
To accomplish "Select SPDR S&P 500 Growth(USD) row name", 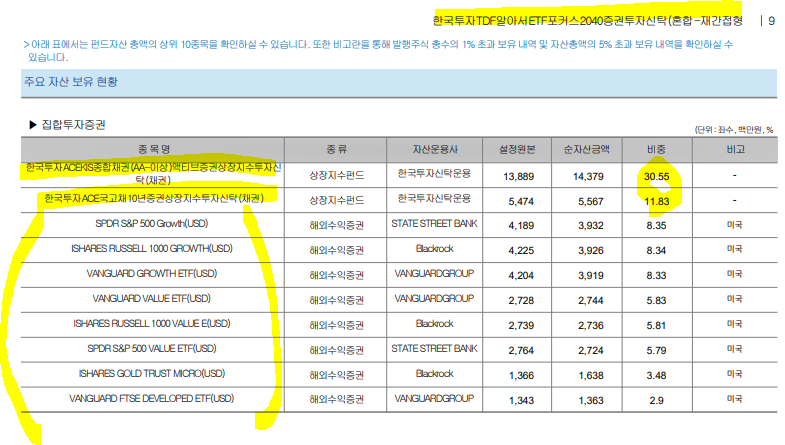I will click(x=152, y=223).
